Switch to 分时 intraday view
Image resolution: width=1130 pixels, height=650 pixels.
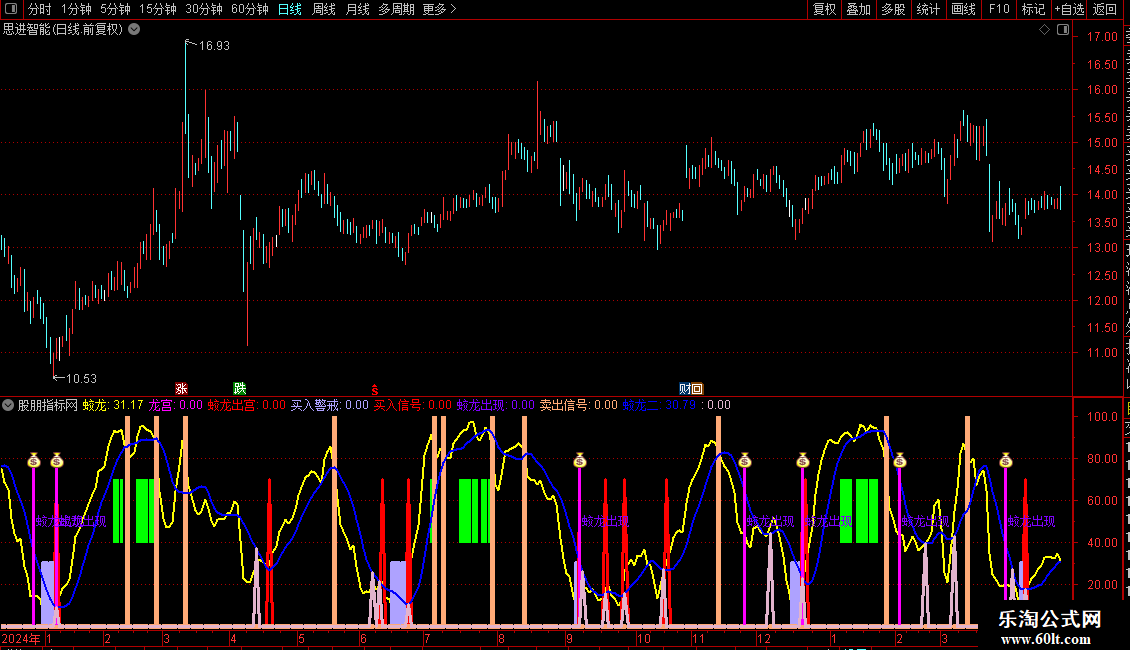pos(40,9)
